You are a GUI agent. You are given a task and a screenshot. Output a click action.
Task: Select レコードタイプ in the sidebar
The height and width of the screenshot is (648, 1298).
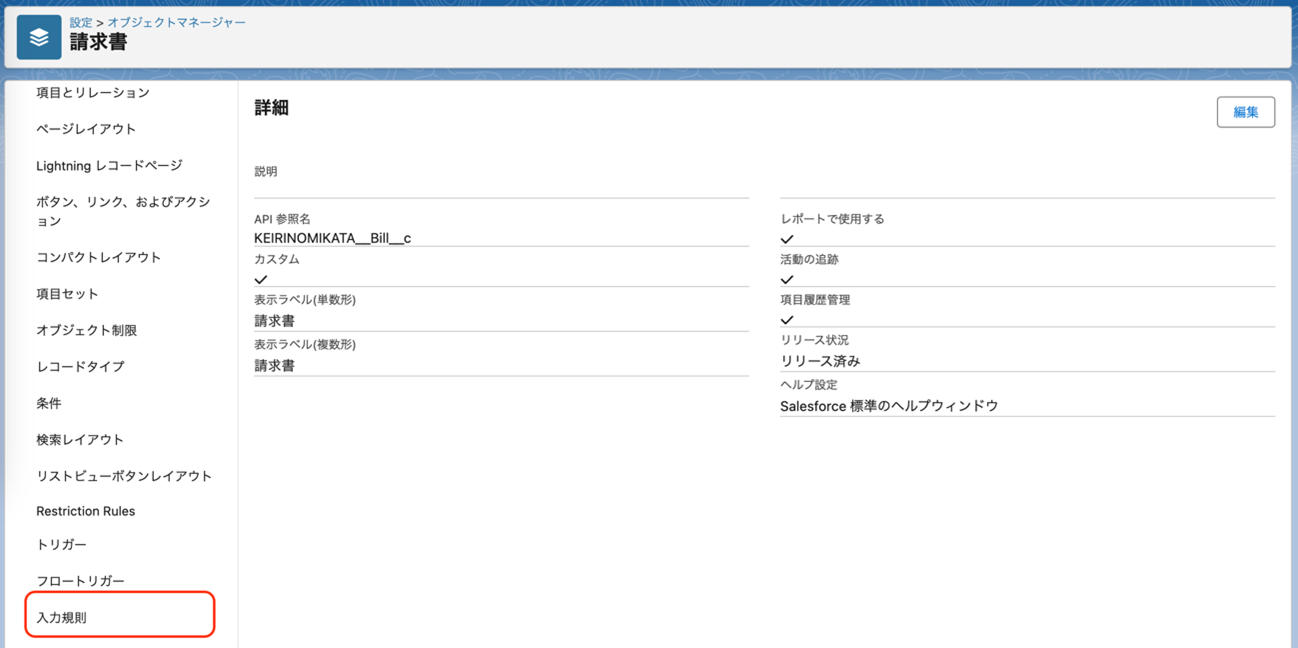[80, 367]
